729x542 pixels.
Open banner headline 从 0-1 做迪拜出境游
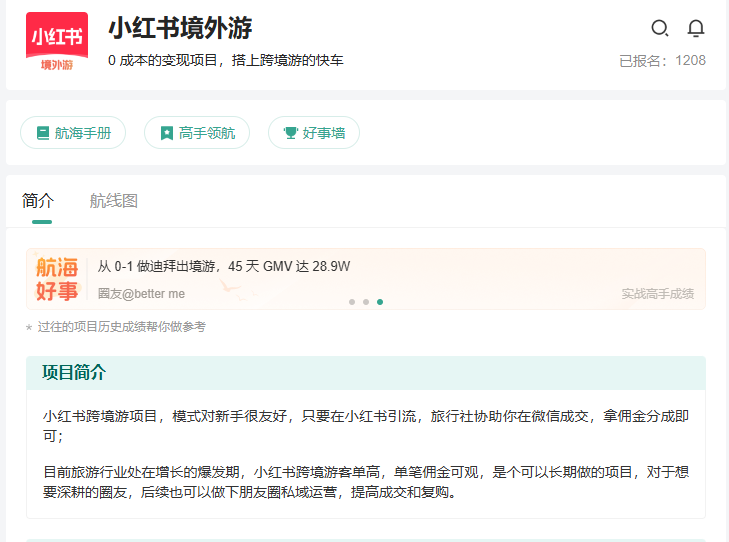tap(224, 266)
